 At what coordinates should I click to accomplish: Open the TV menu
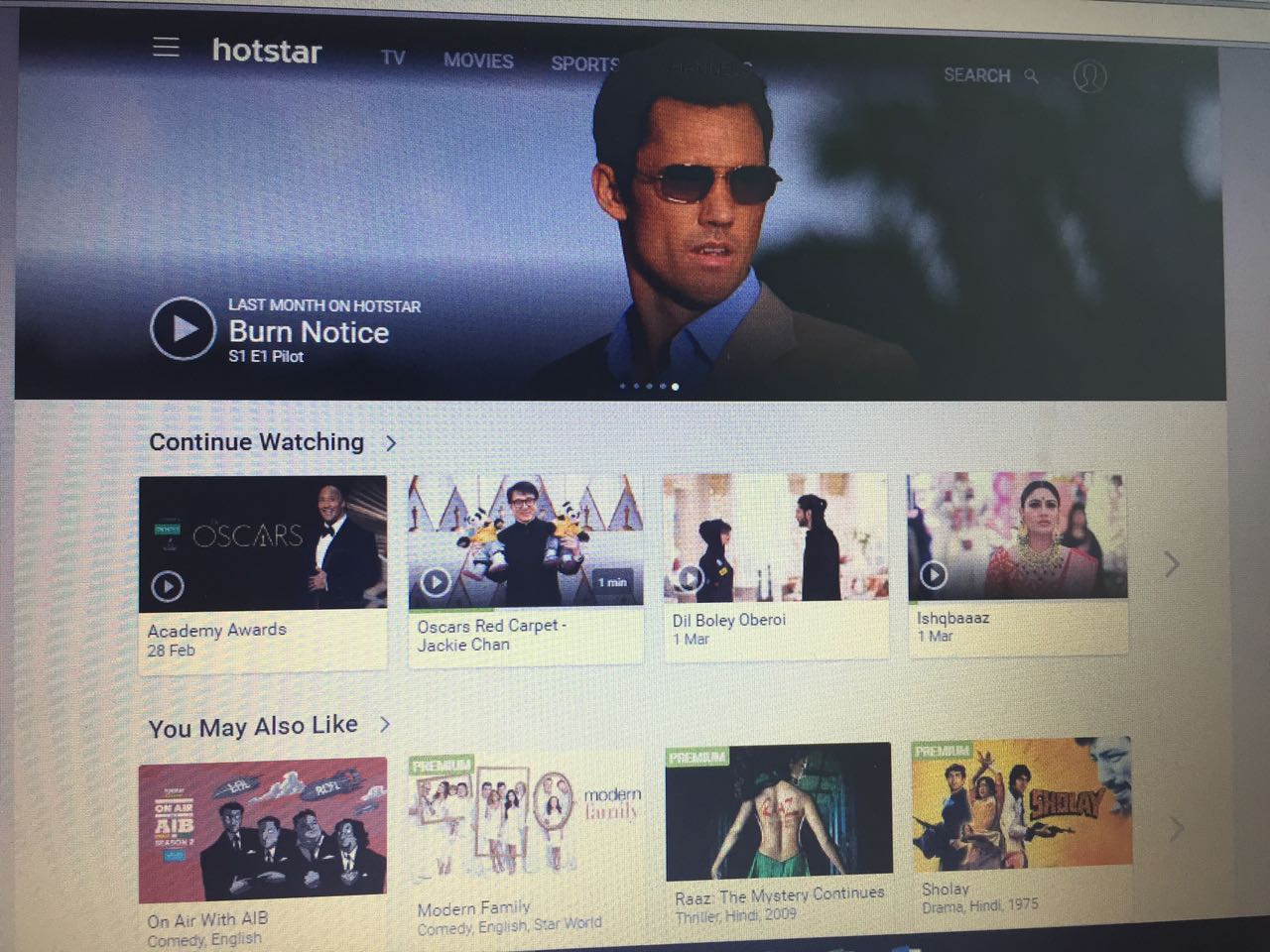click(393, 59)
